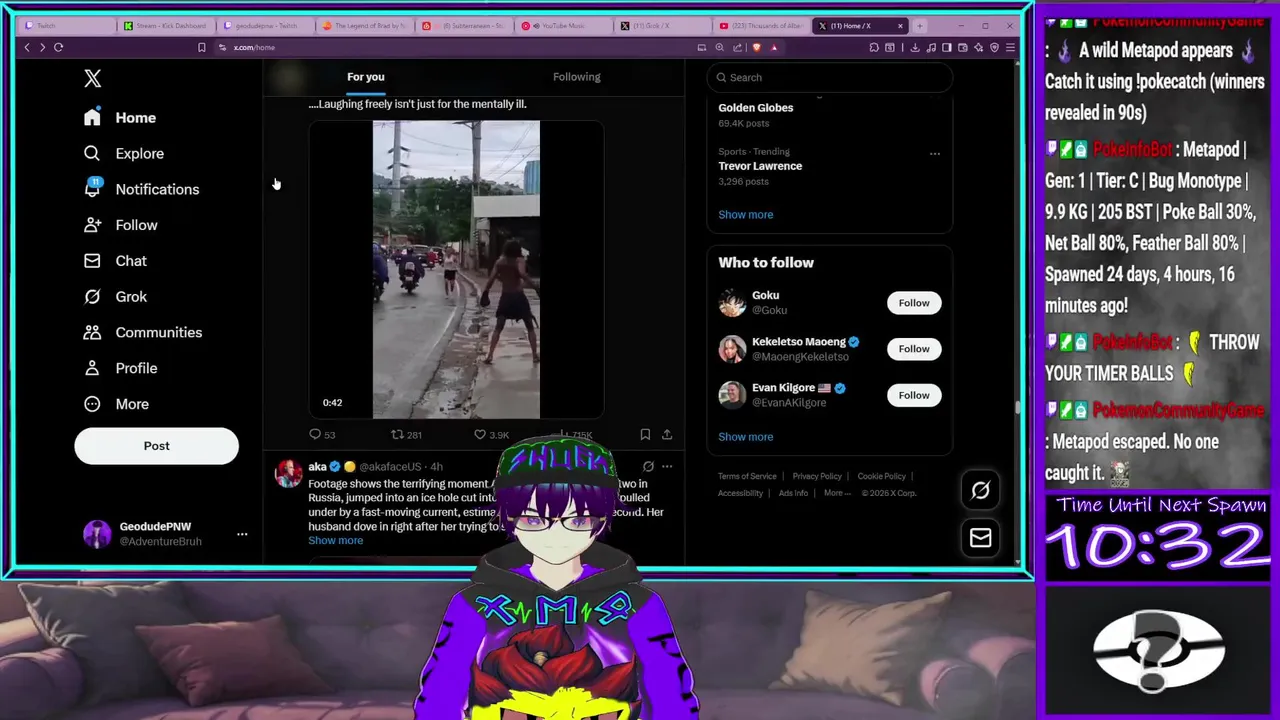Open account menu dots beside GeodudePNW
Screen dimensions: 1280x720
[x=242, y=534]
